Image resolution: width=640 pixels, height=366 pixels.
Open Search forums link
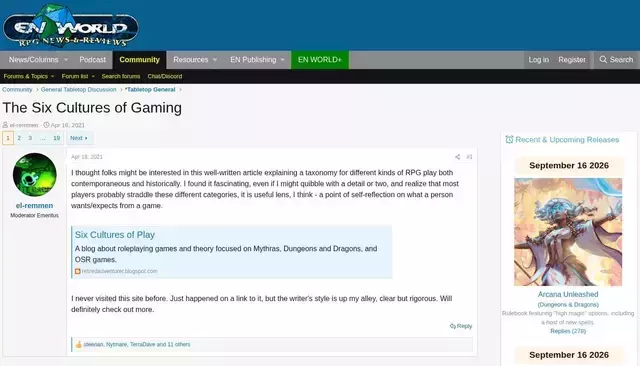coord(121,76)
